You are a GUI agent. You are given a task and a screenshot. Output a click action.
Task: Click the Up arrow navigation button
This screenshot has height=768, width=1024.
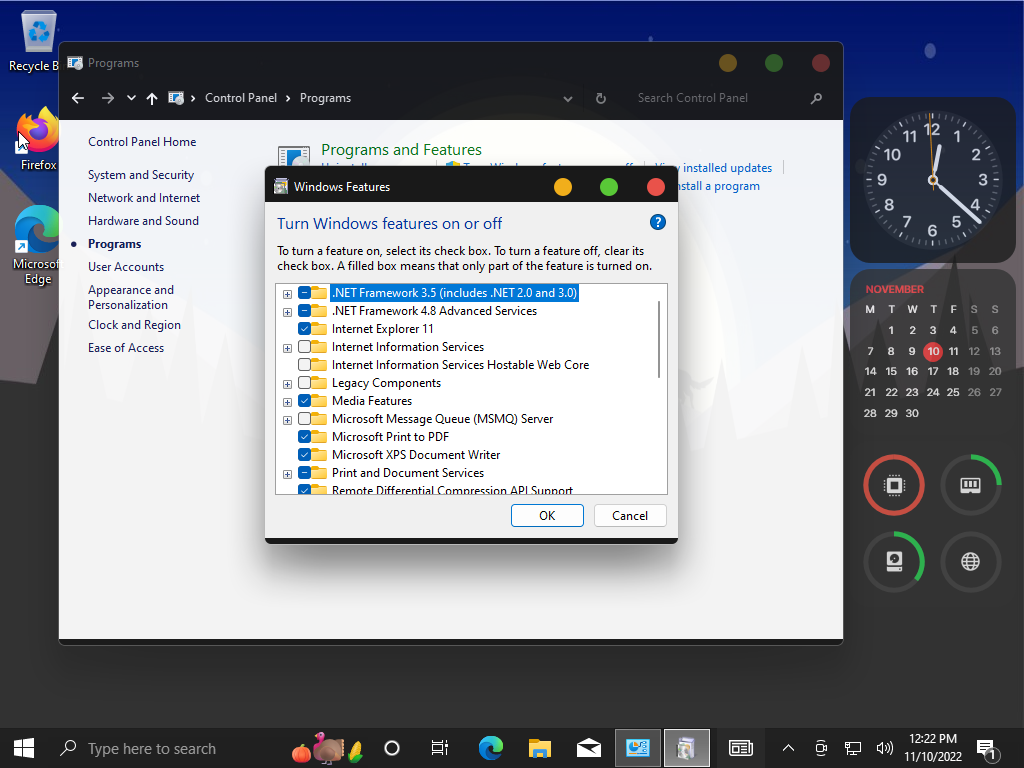[152, 98]
